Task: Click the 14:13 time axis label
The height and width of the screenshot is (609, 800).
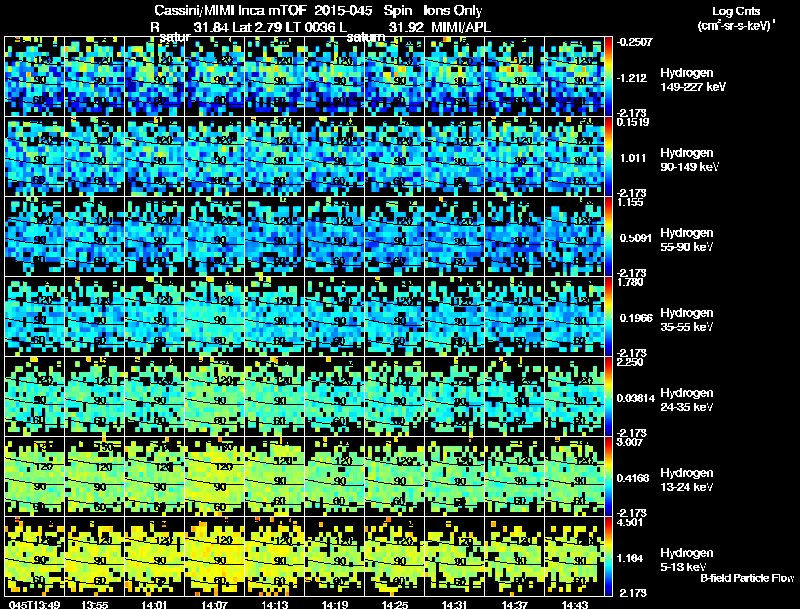Action: [274, 604]
